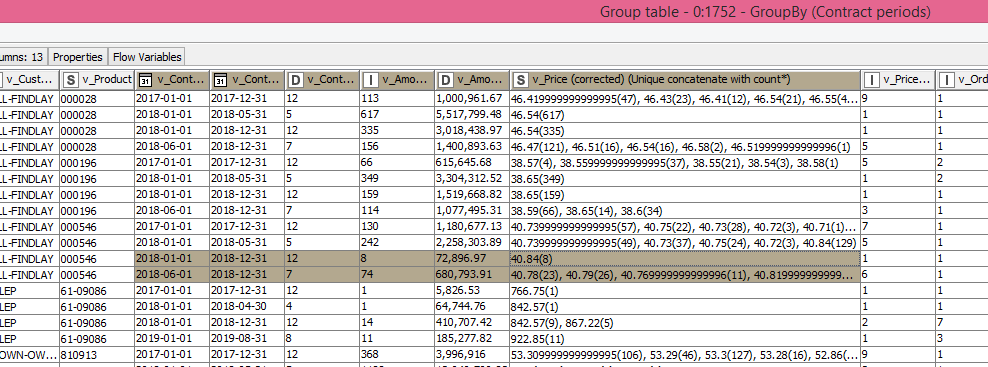Sort by the v_Cust... column header
The image size is (988, 367).
pos(30,79)
